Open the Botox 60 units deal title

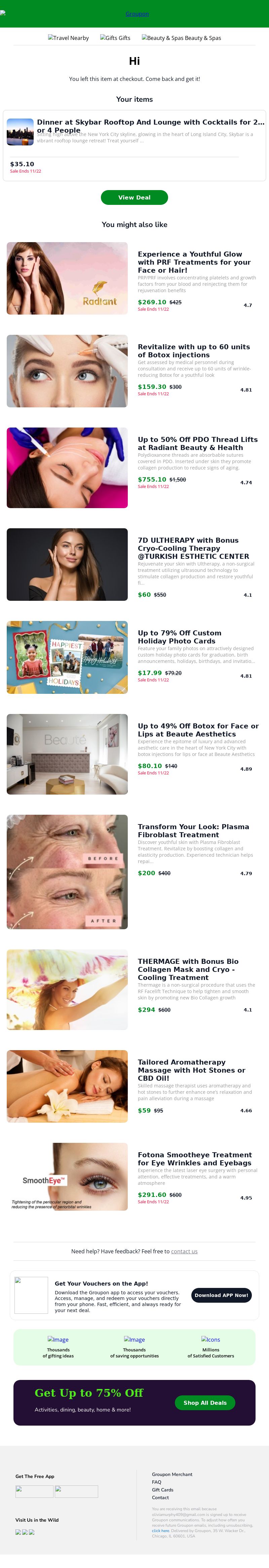pos(194,351)
